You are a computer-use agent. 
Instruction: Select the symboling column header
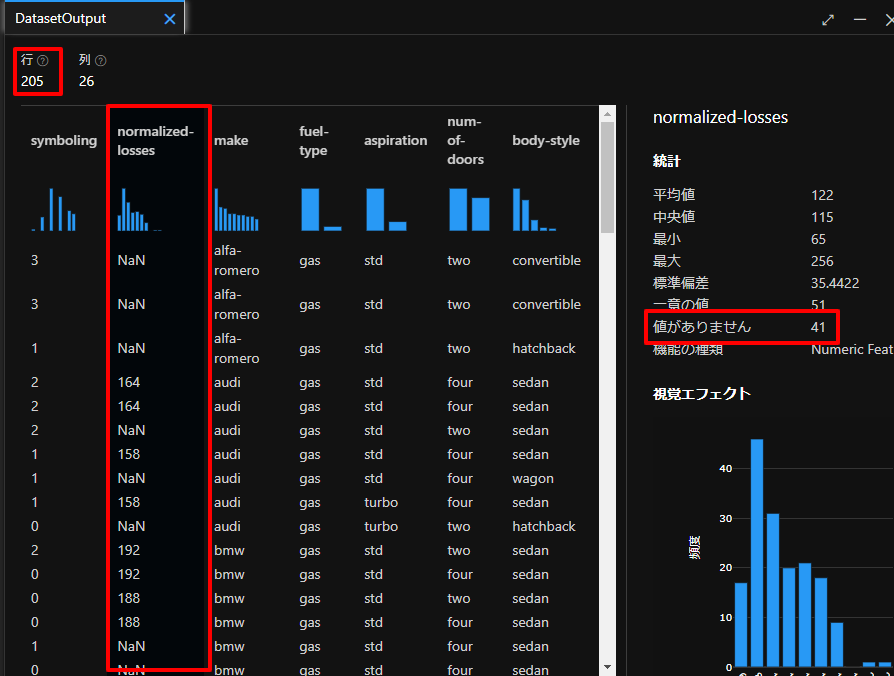[x=64, y=141]
